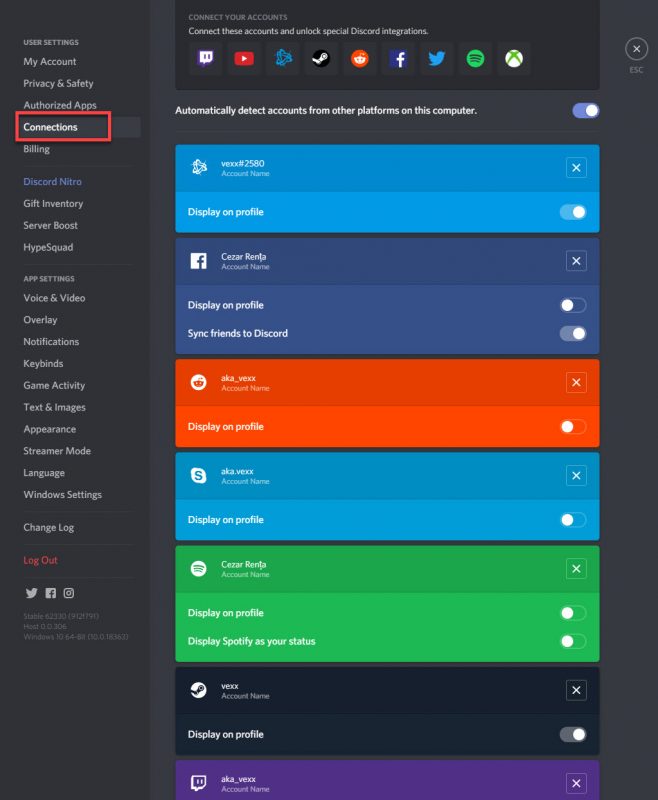
Task: Connect a Spotify account icon
Action: click(475, 59)
